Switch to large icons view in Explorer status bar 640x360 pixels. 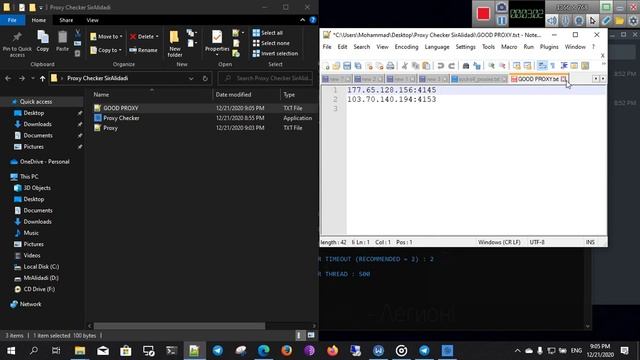(x=311, y=336)
